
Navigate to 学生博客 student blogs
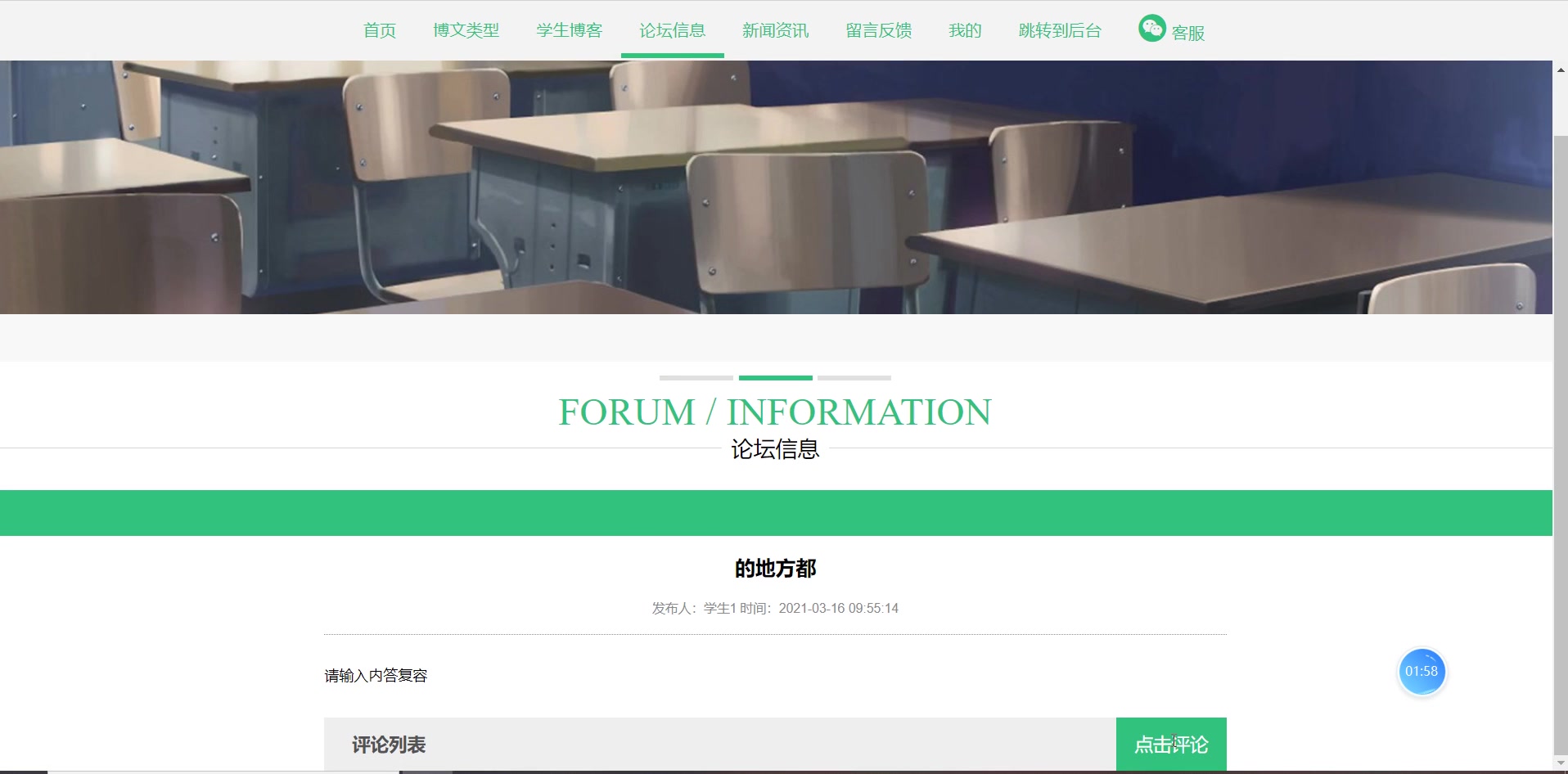[568, 29]
